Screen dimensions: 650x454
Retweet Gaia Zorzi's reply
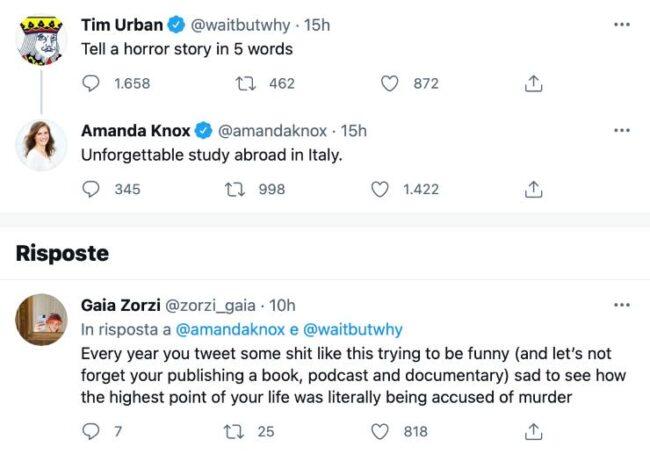point(236,431)
